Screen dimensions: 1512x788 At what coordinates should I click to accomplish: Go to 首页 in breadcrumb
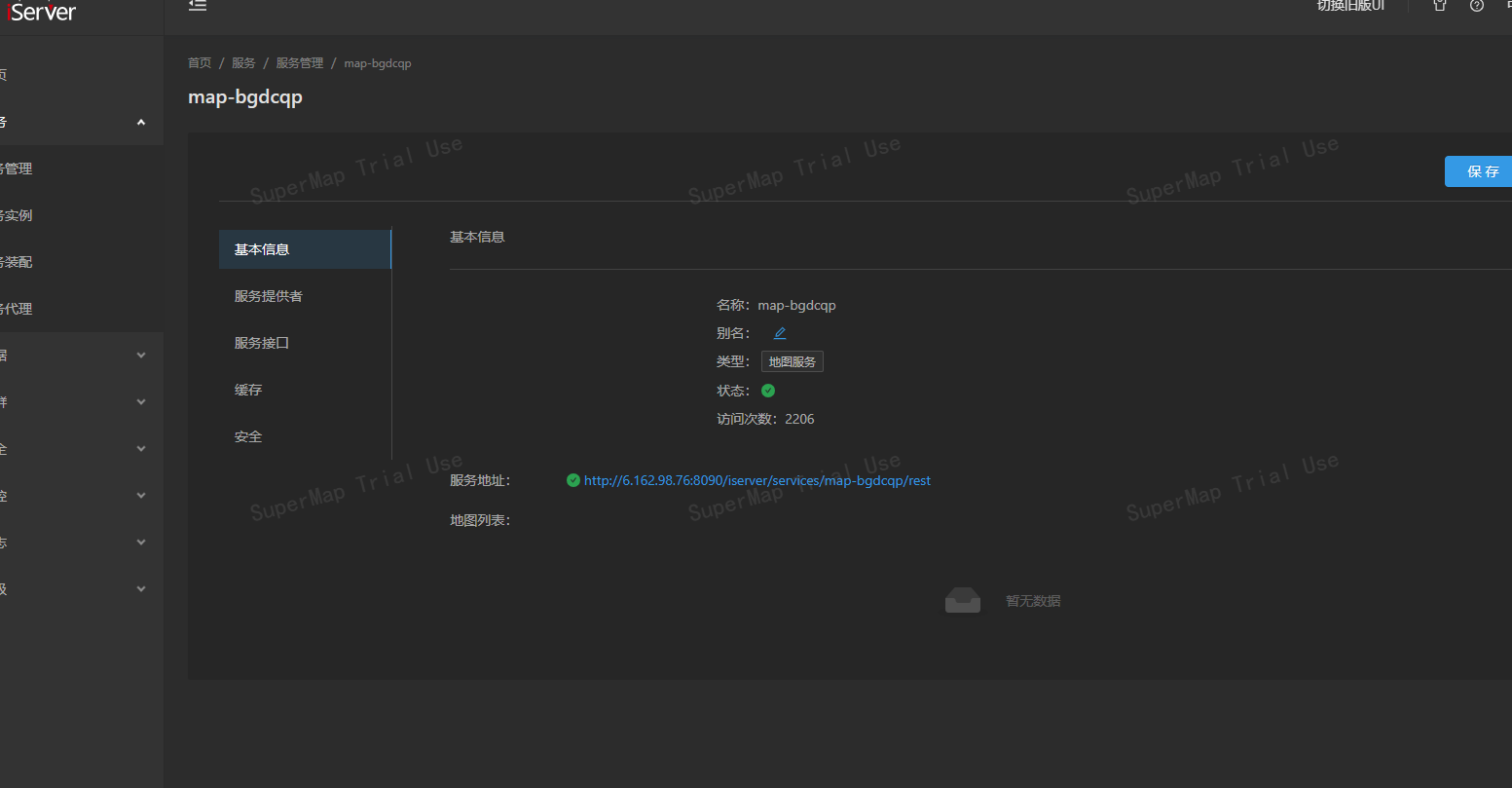[x=200, y=63]
